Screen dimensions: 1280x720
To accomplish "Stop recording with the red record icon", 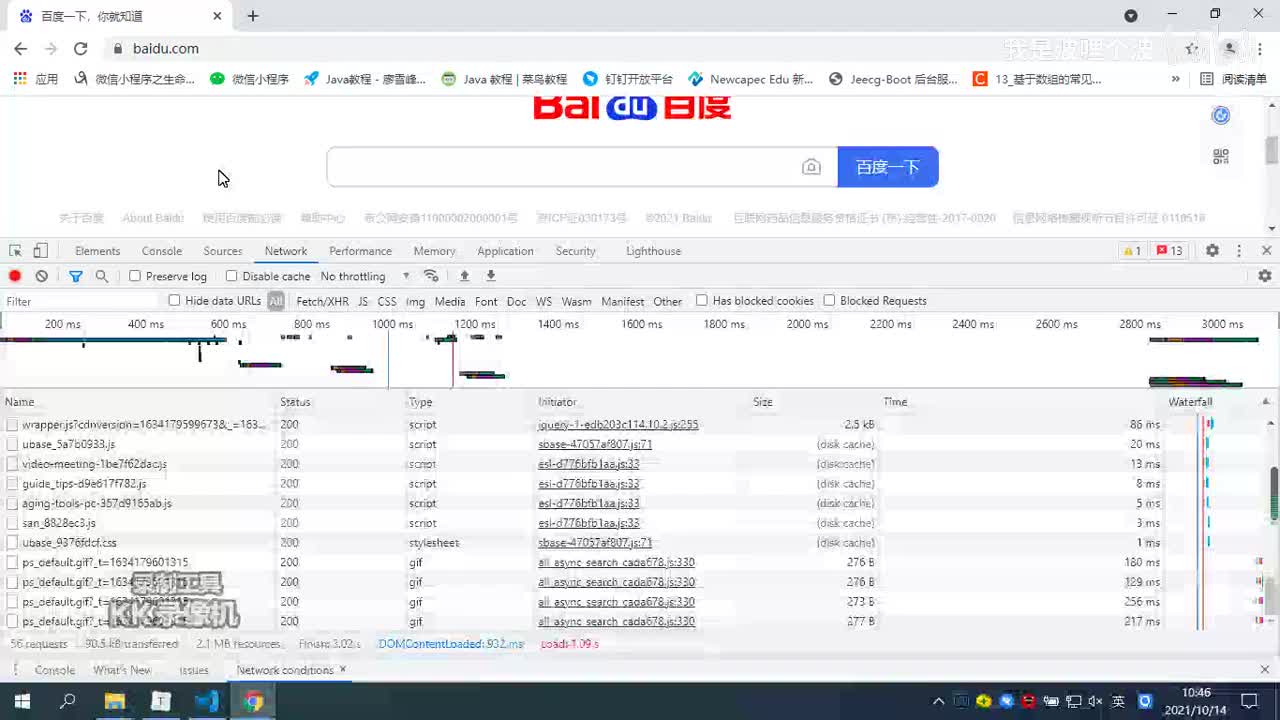I will click(x=15, y=276).
